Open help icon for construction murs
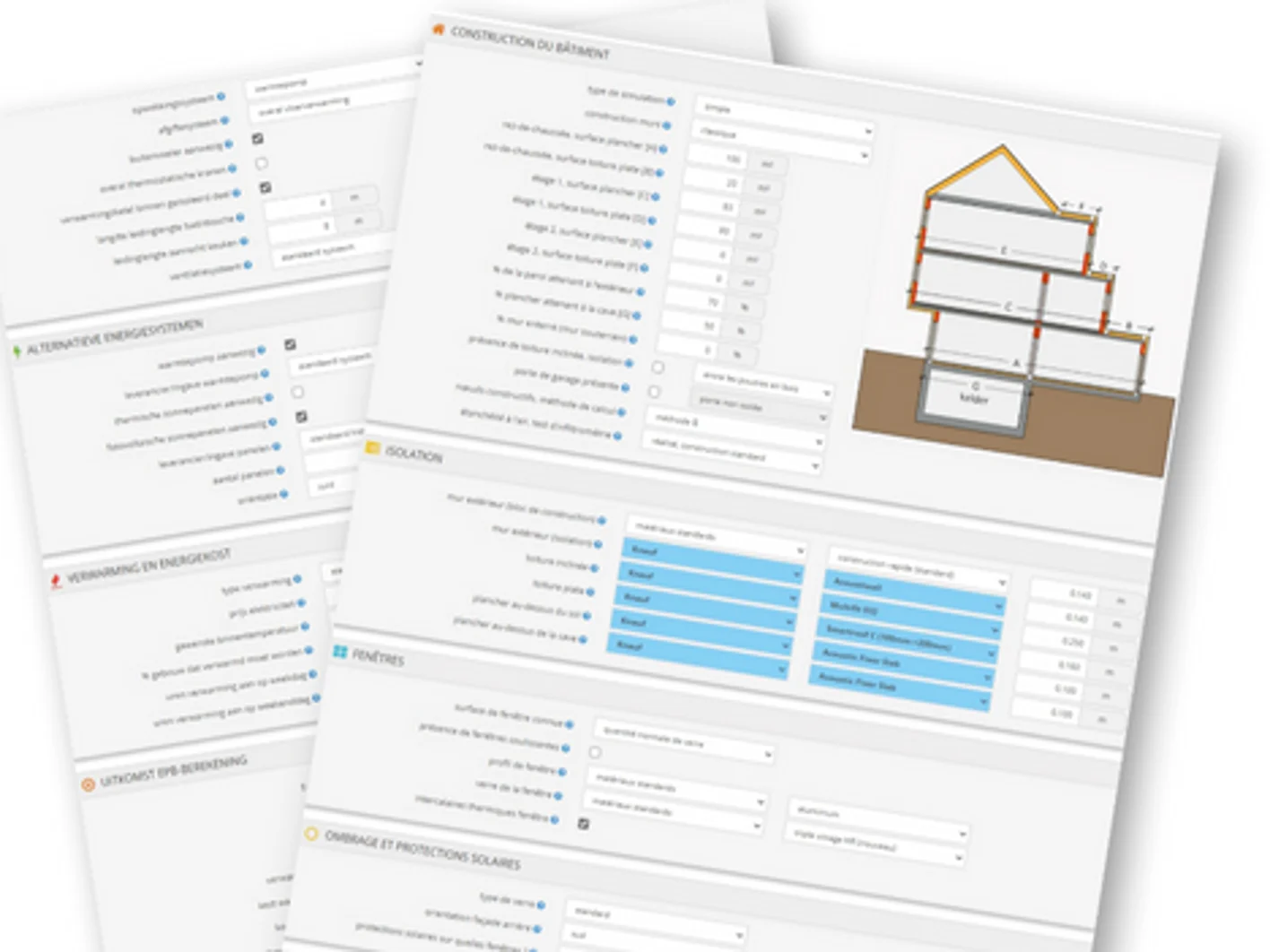Screen dimensions: 1270x952 [x=666, y=125]
